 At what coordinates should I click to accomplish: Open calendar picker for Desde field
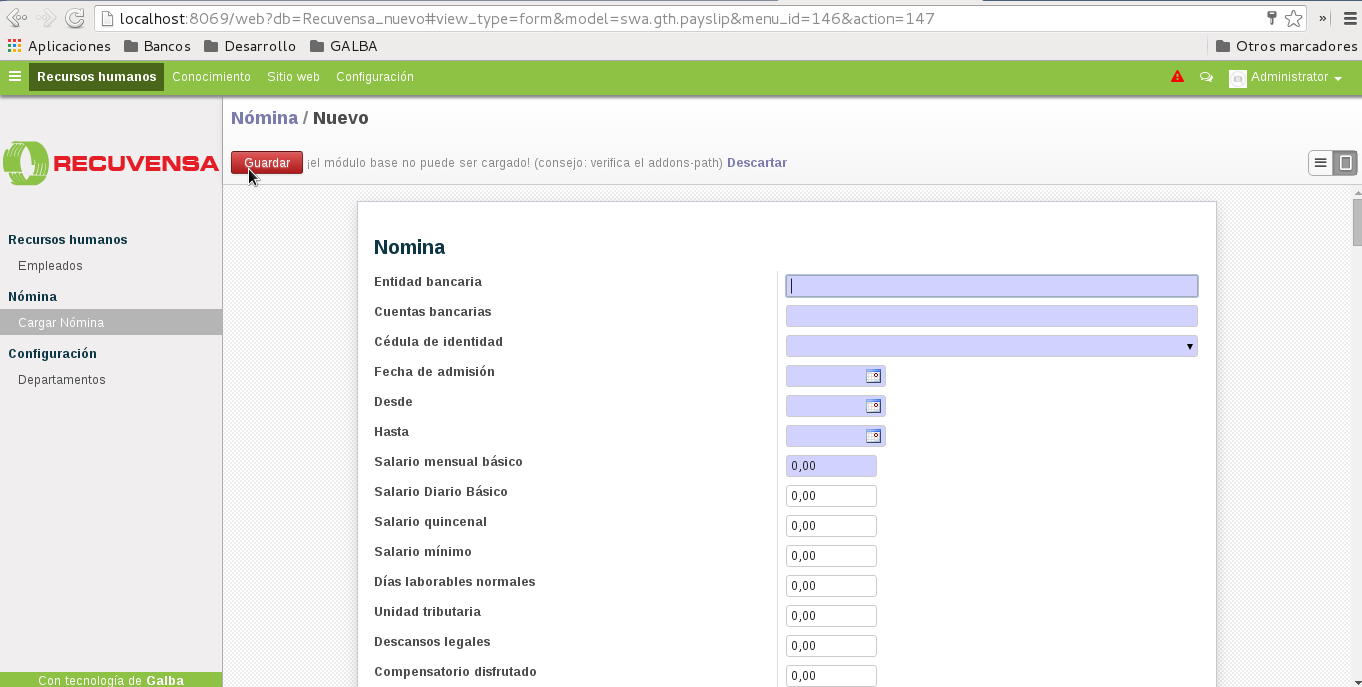873,407
